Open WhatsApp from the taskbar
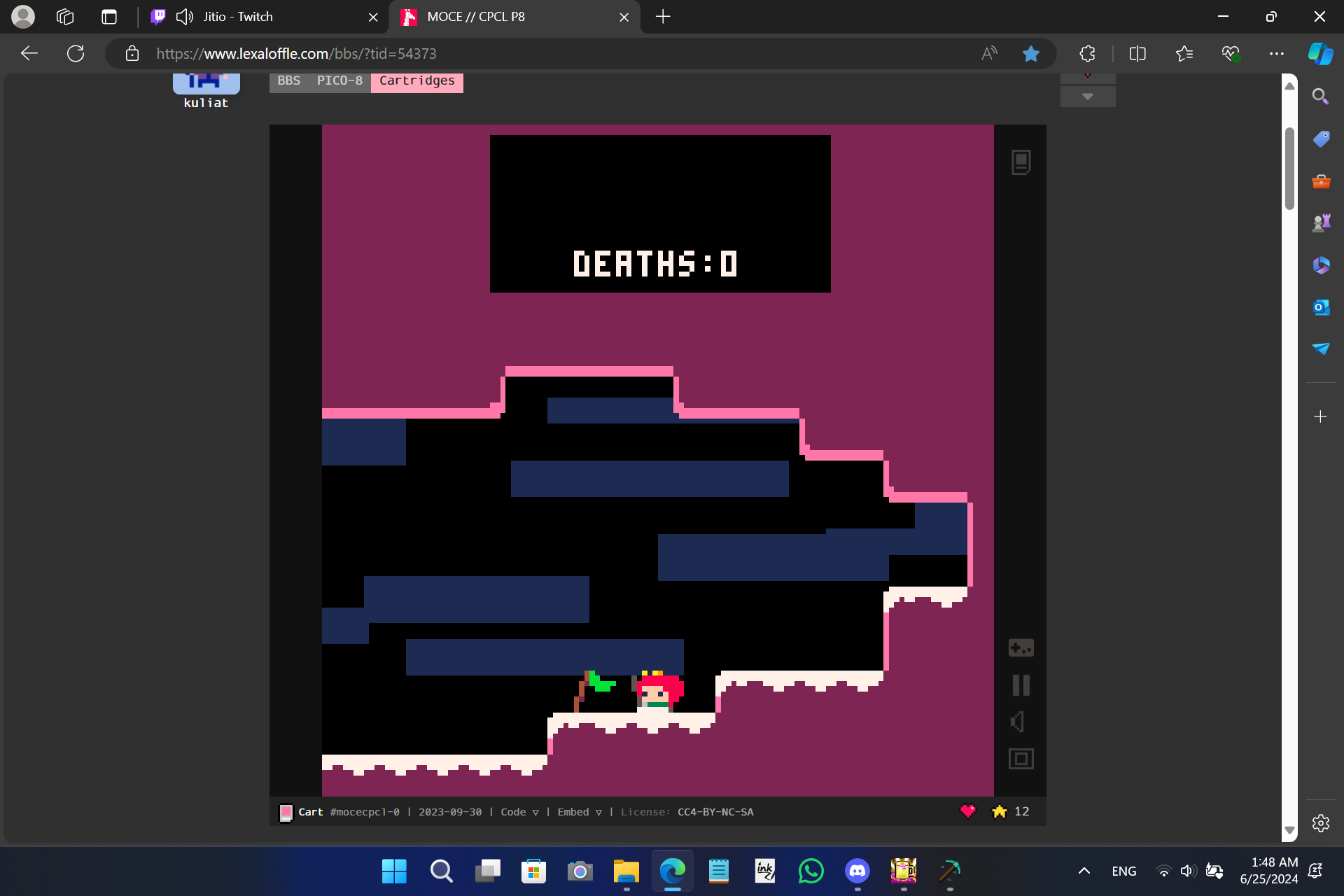The width and height of the screenshot is (1344, 896). (811, 871)
